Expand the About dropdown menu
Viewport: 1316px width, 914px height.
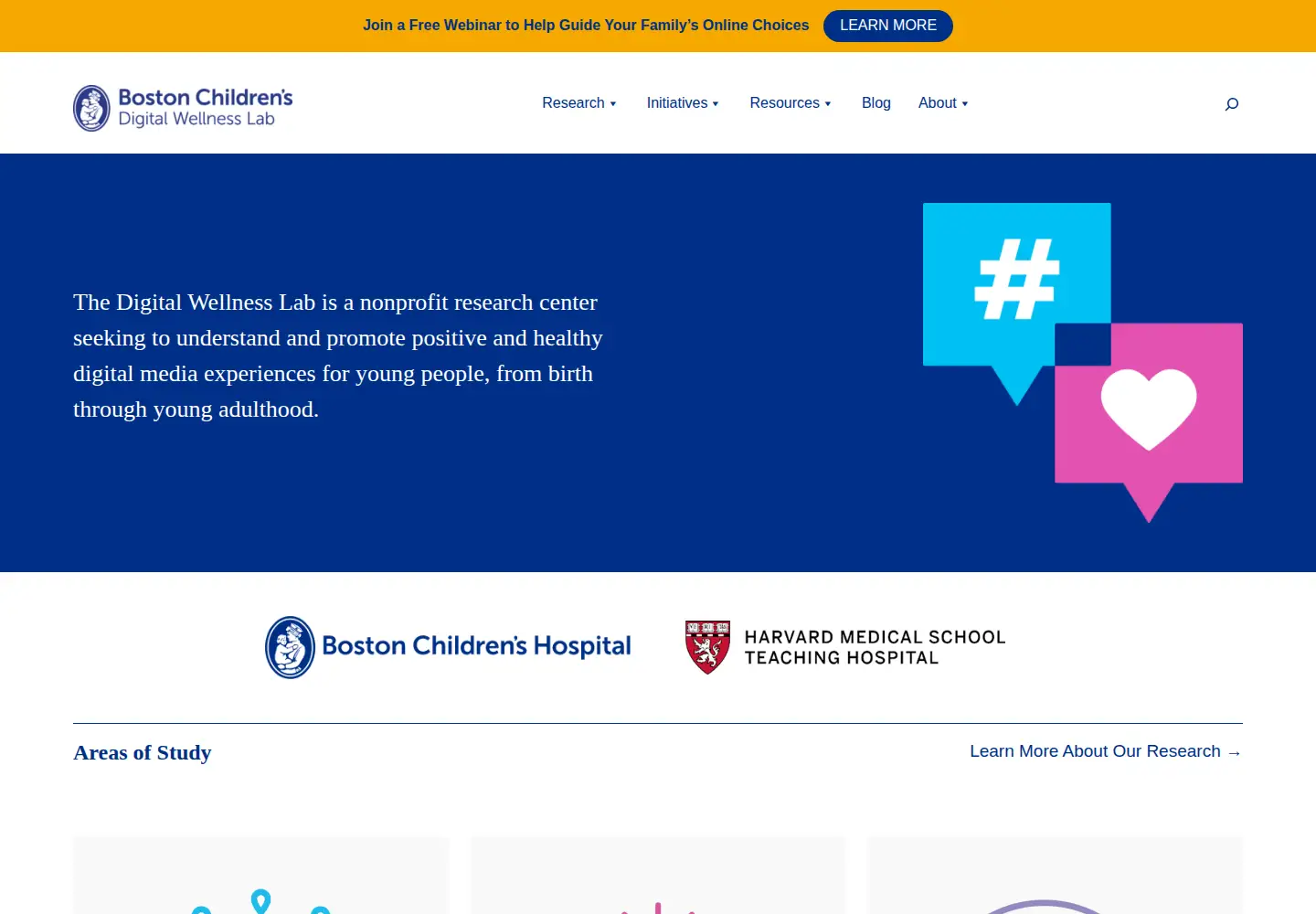tap(943, 103)
